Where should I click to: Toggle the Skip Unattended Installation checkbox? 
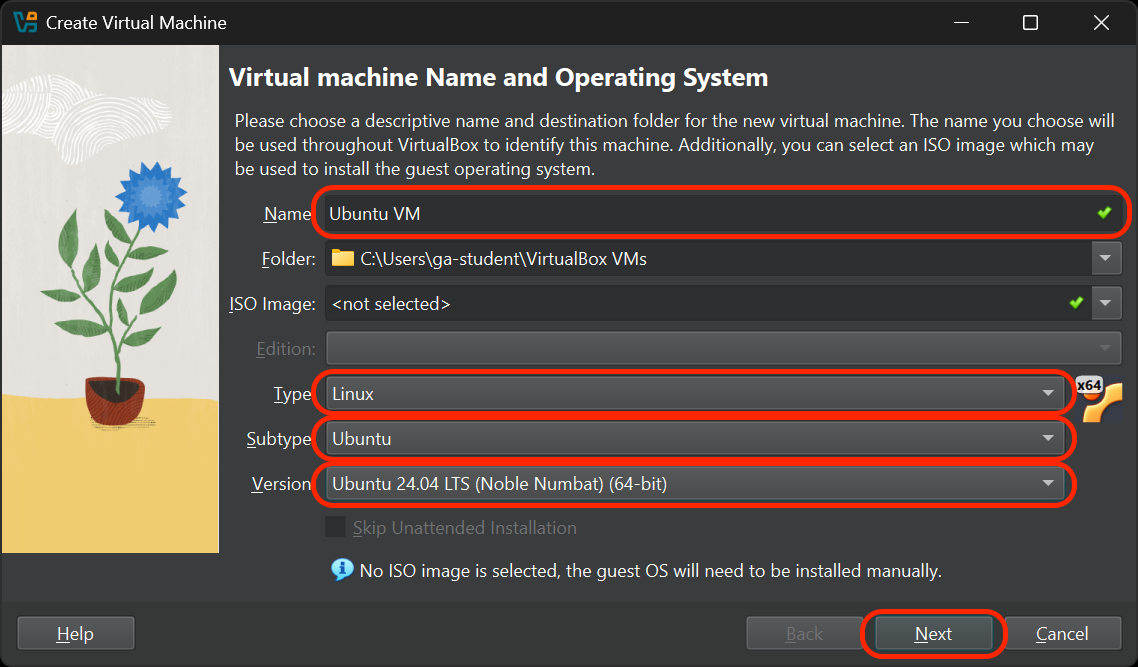pos(335,528)
